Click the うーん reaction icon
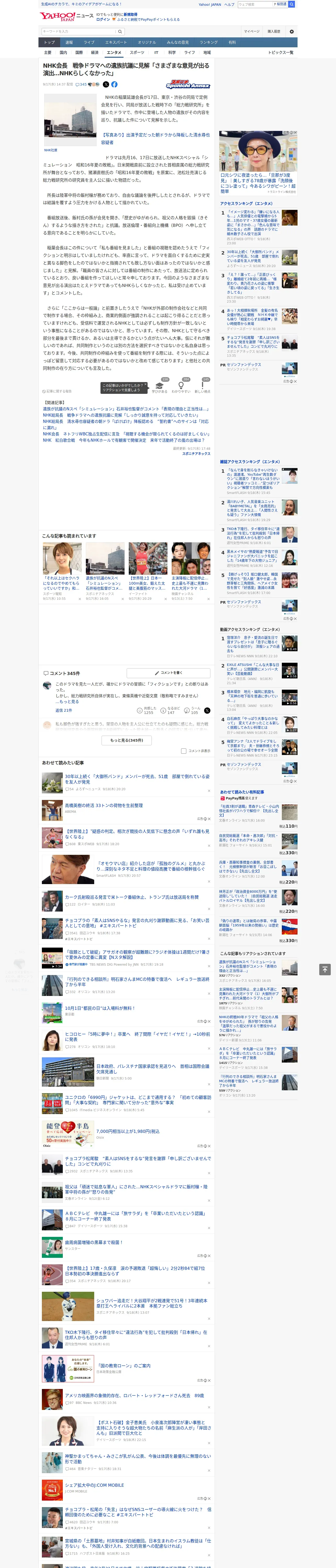Viewport: 336px width, 1568px height. 187,710
